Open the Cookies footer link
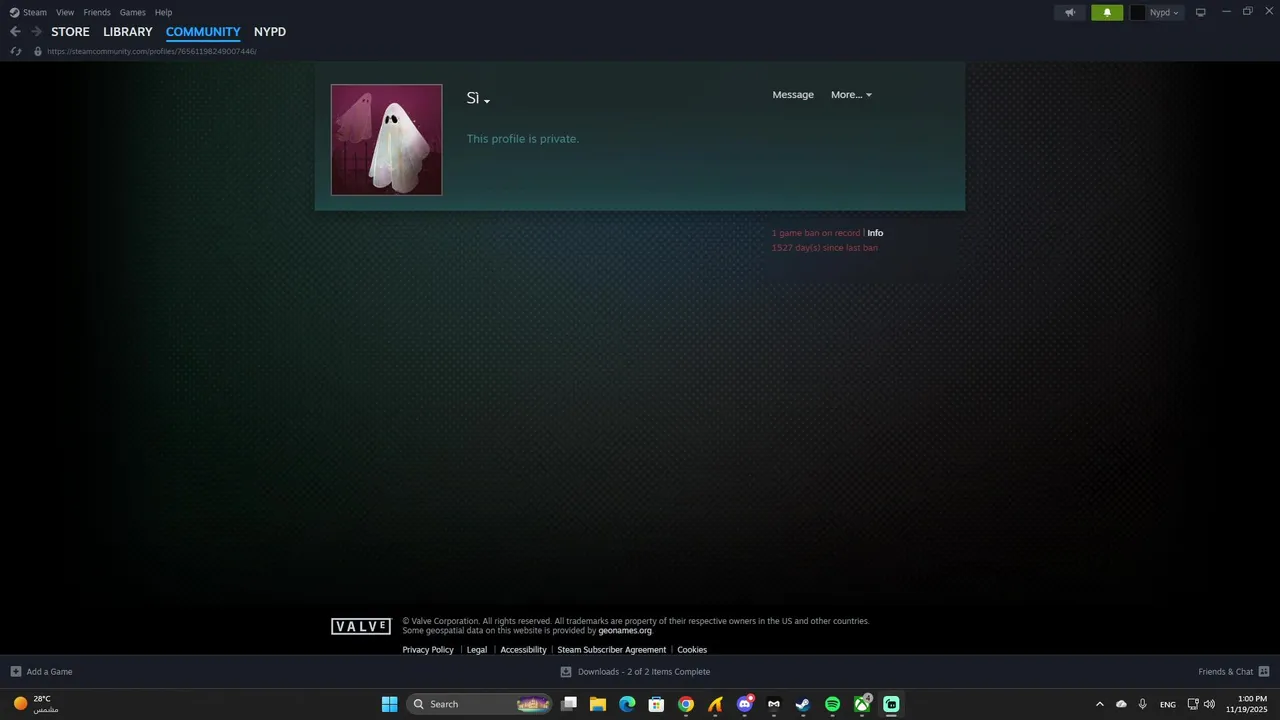This screenshot has height=720, width=1280. (692, 650)
